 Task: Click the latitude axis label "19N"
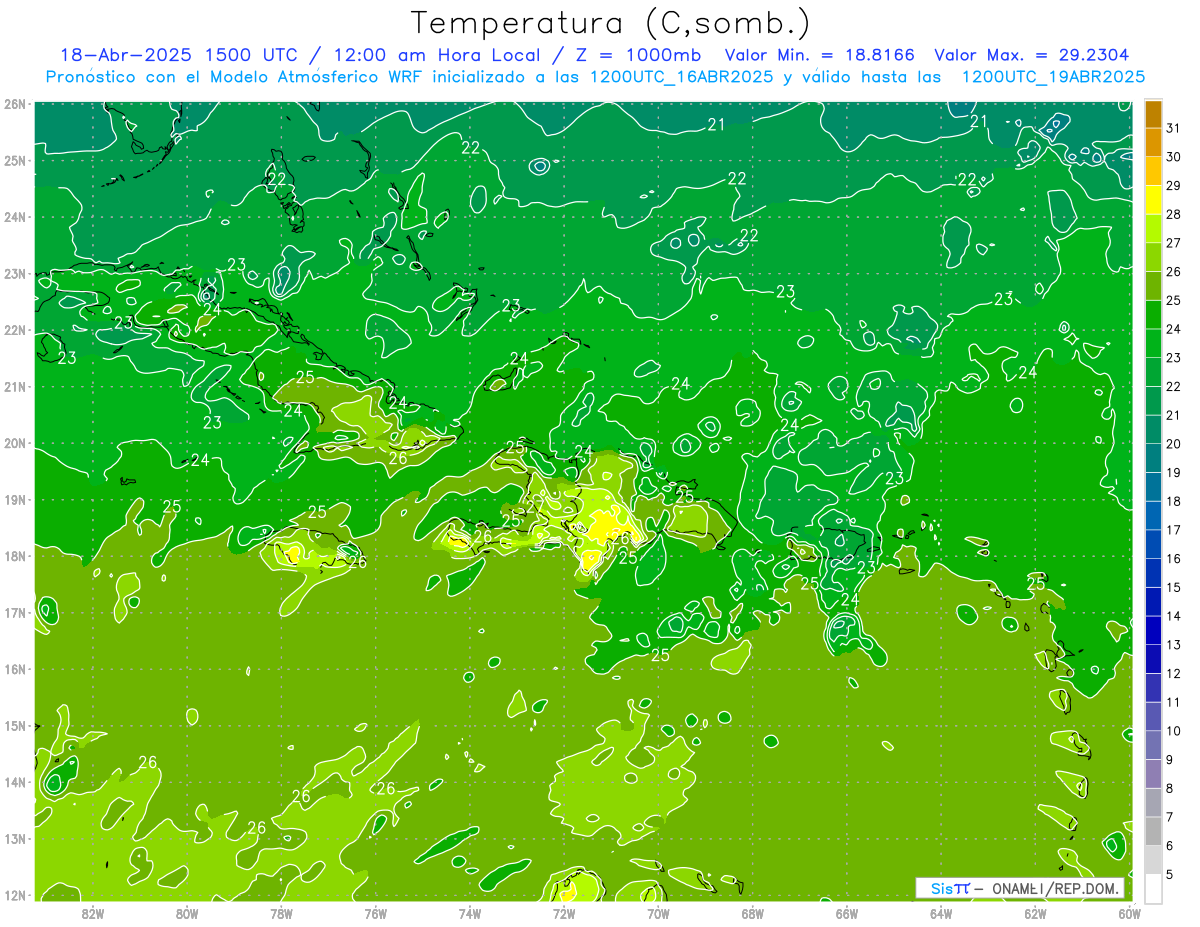point(15,500)
